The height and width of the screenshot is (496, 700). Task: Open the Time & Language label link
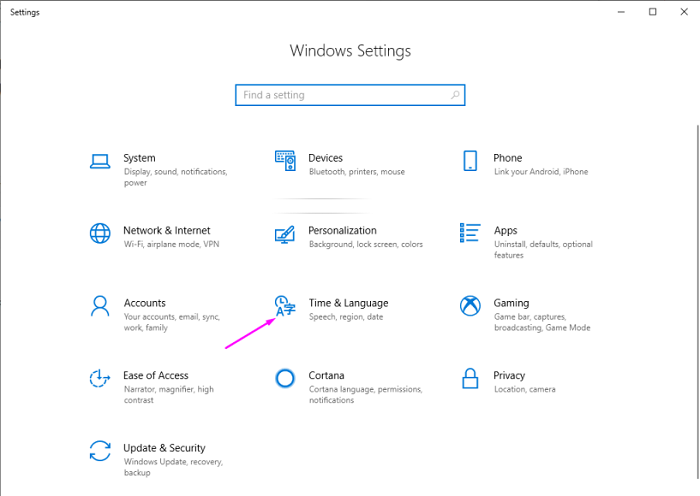pyautogui.click(x=348, y=303)
